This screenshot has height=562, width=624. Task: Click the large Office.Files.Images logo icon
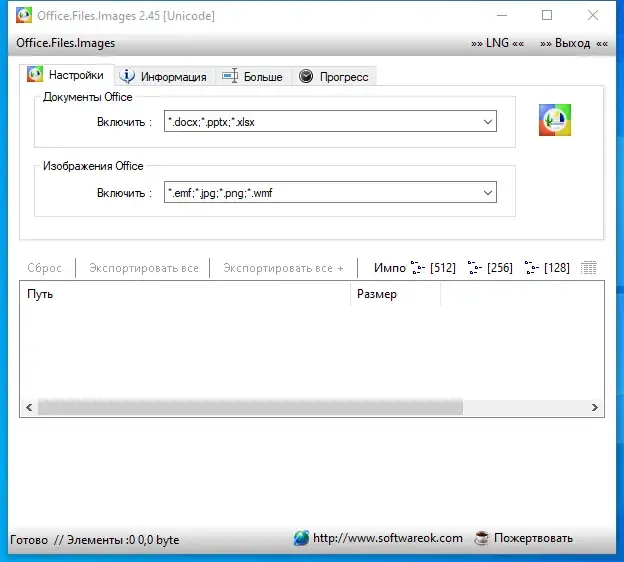(555, 120)
